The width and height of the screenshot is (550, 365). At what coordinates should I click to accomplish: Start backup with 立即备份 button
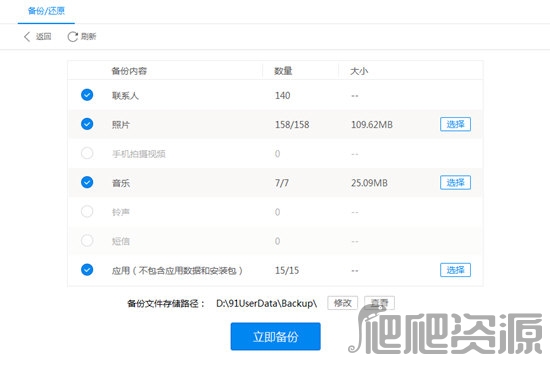click(275, 337)
